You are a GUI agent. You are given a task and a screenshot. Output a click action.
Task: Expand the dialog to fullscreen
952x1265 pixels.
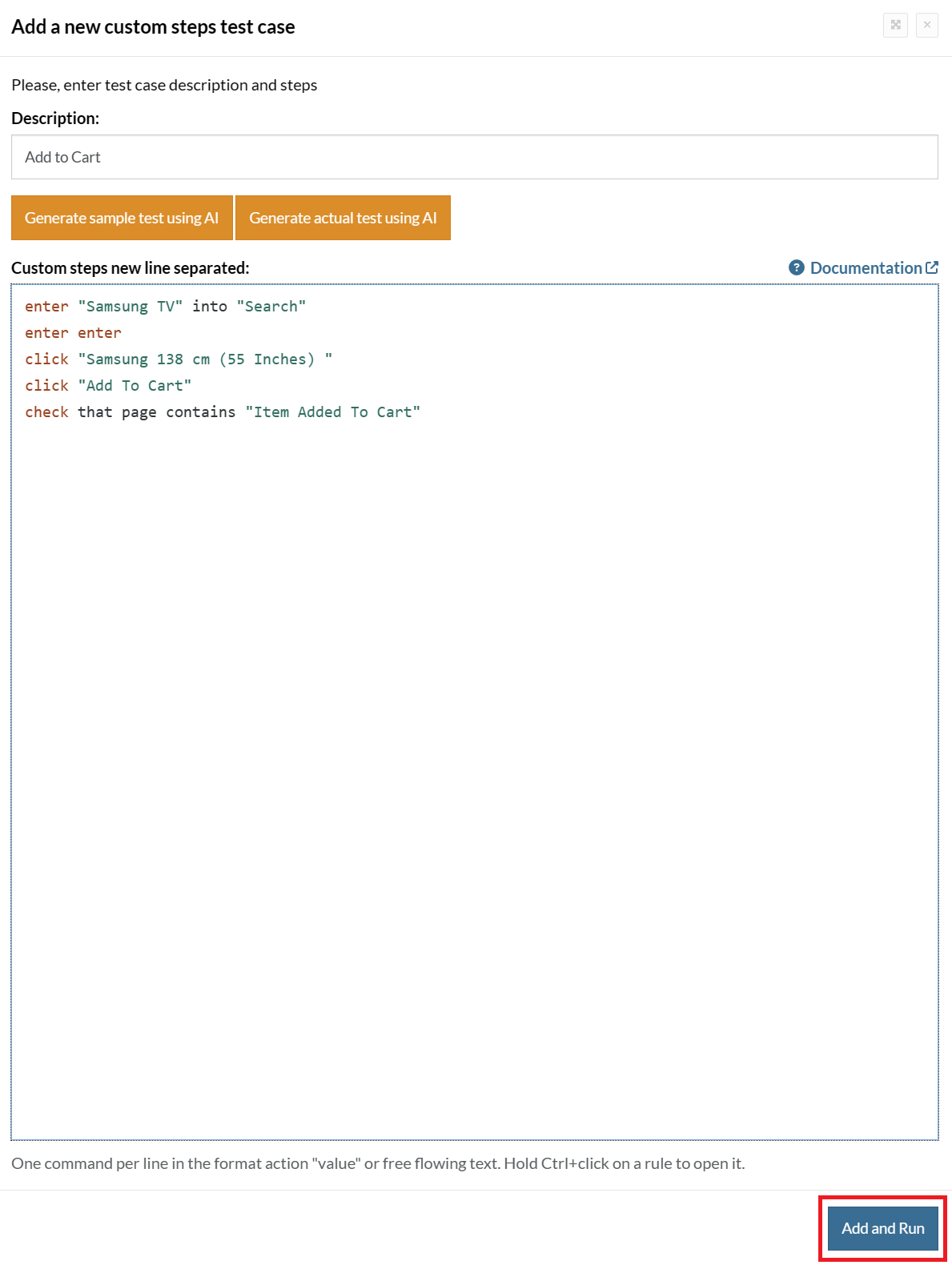[x=895, y=25]
